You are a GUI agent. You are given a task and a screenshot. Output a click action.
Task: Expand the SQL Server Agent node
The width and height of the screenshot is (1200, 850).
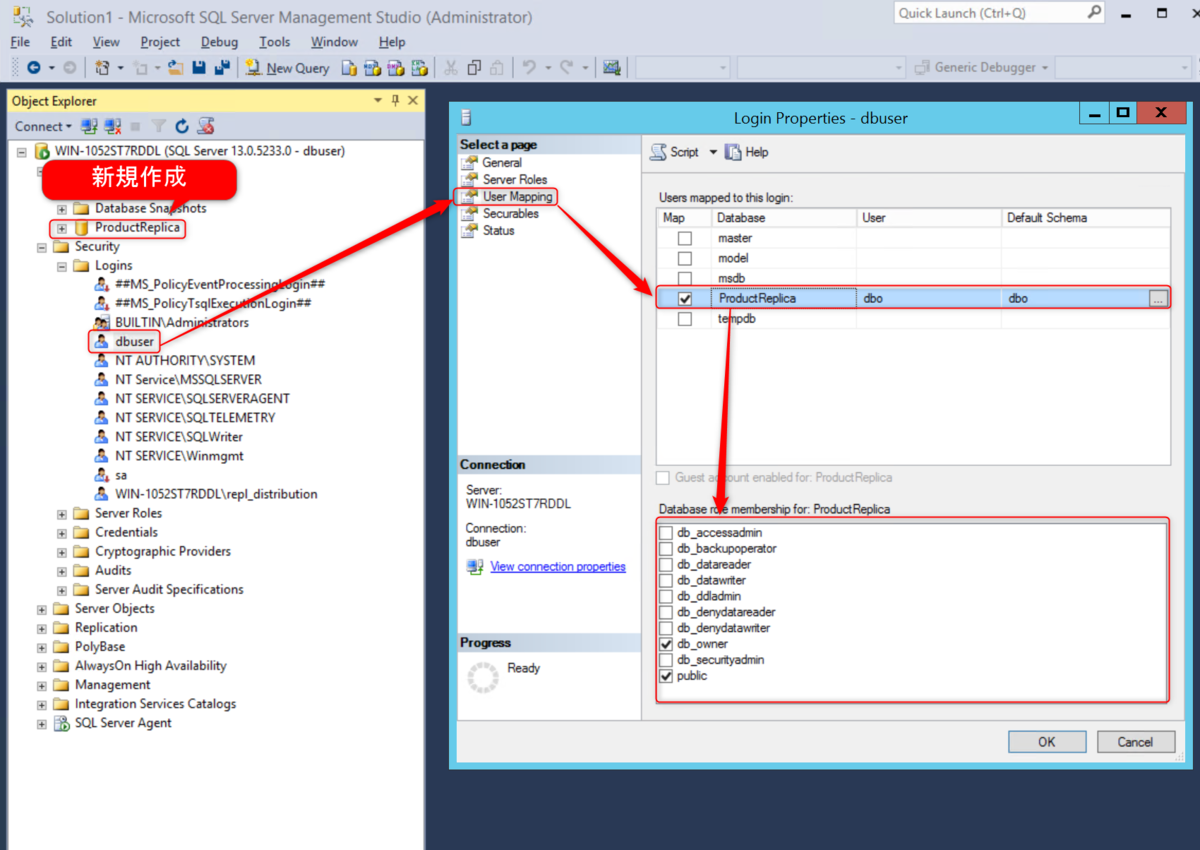point(42,723)
